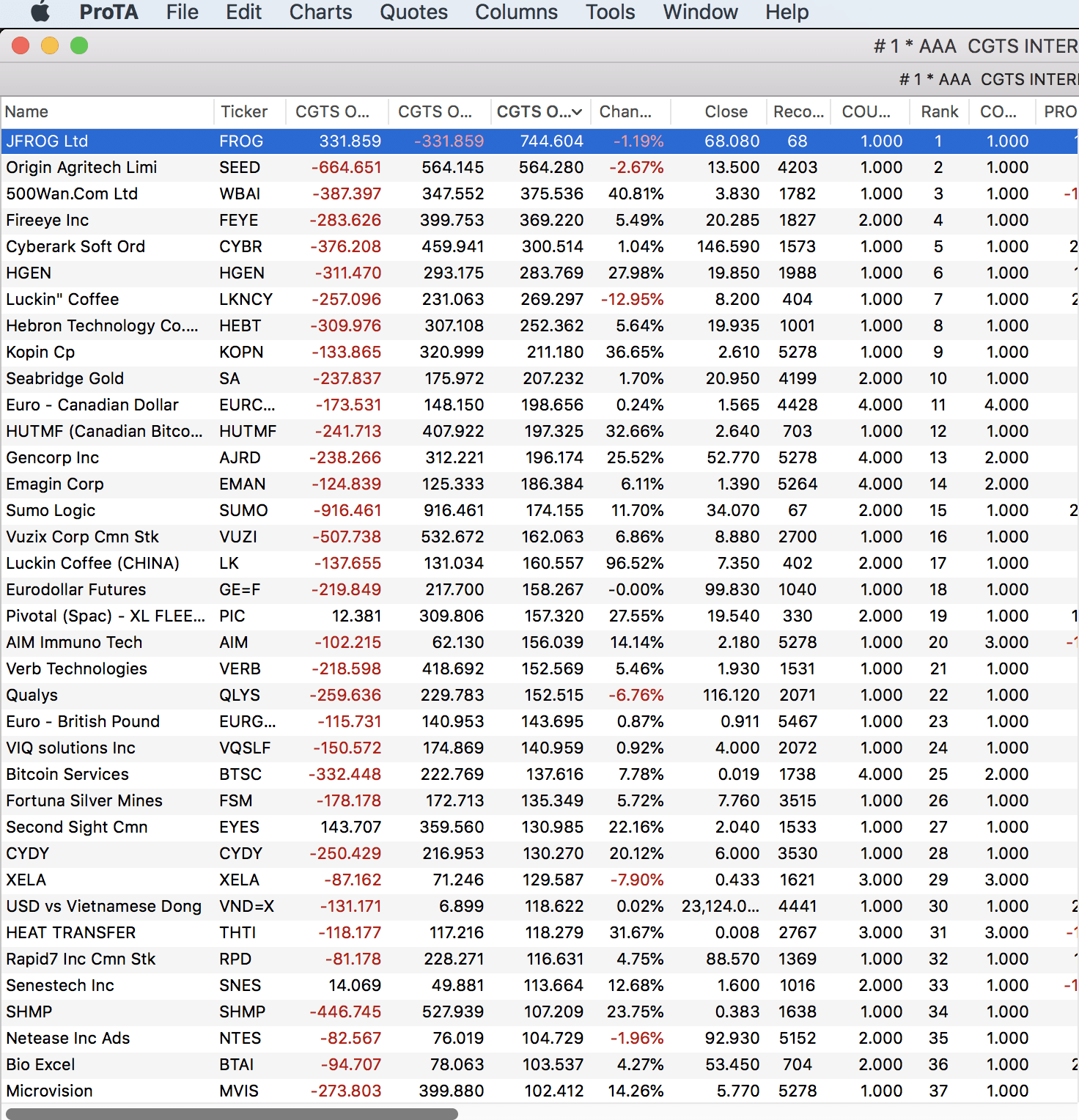The height and width of the screenshot is (1120, 1079).
Task: Select the Seabridge Gold row
Action: (x=539, y=378)
